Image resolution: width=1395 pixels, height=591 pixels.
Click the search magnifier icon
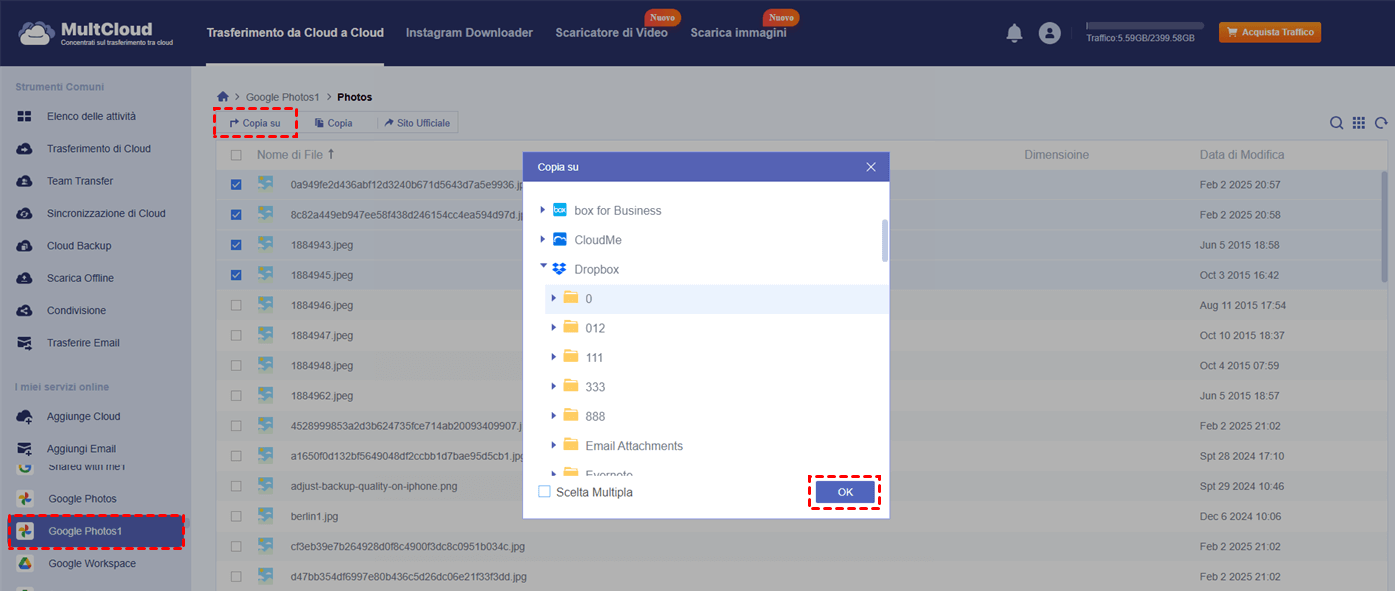[x=1336, y=123]
